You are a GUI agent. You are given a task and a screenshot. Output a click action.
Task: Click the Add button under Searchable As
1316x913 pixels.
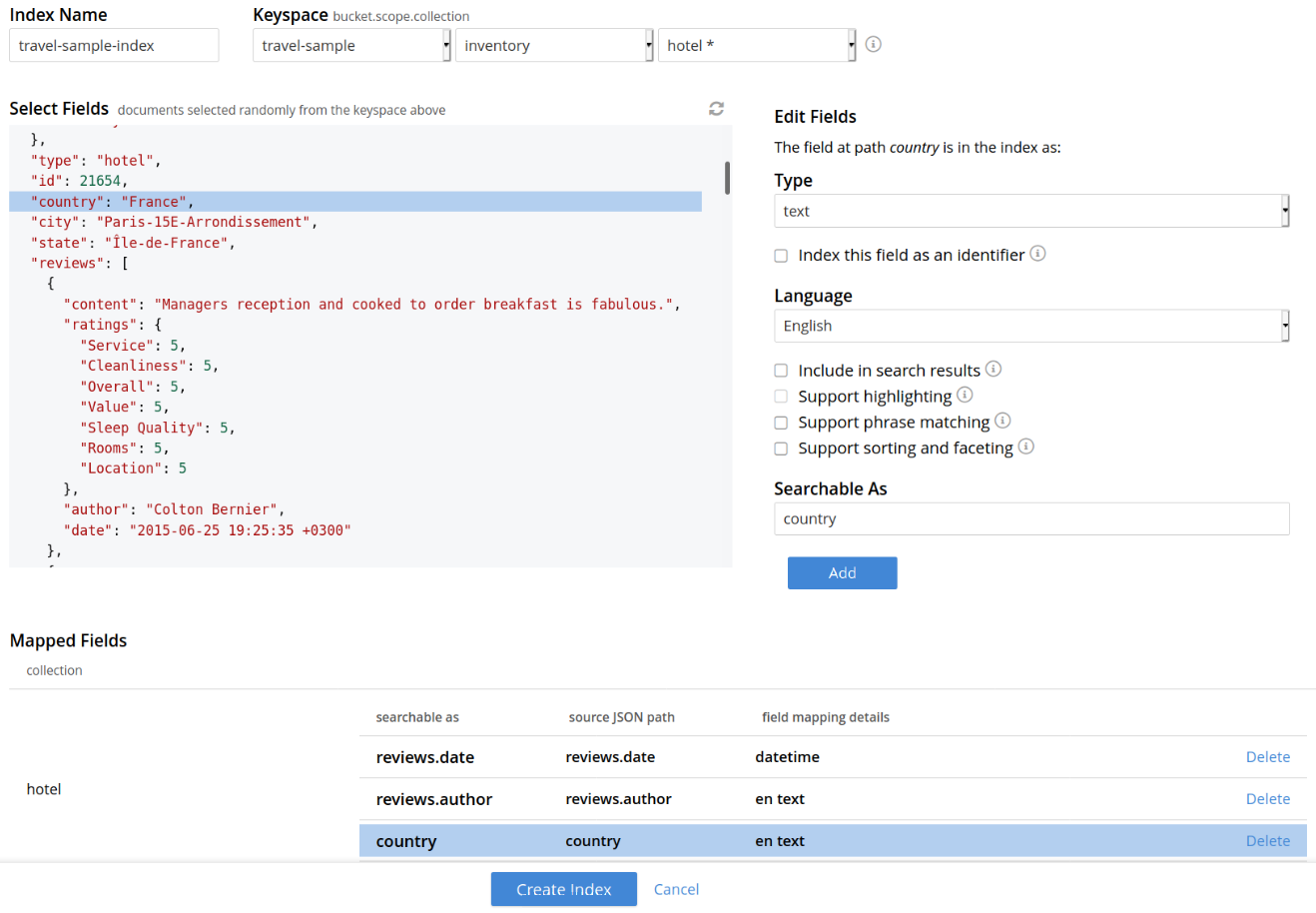click(x=842, y=572)
